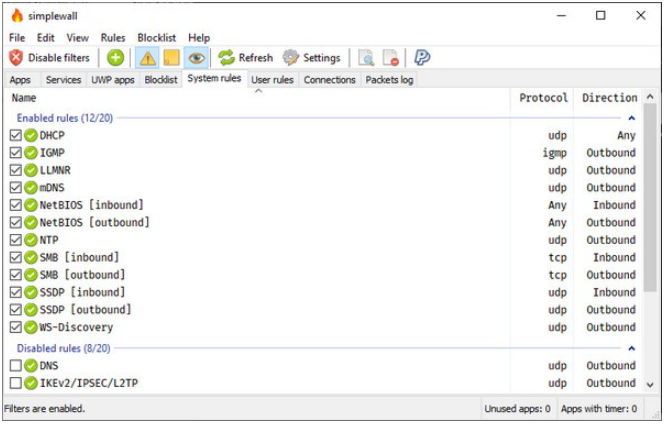Click the Settings button label
This screenshot has height=425, width=664.
click(x=322, y=58)
